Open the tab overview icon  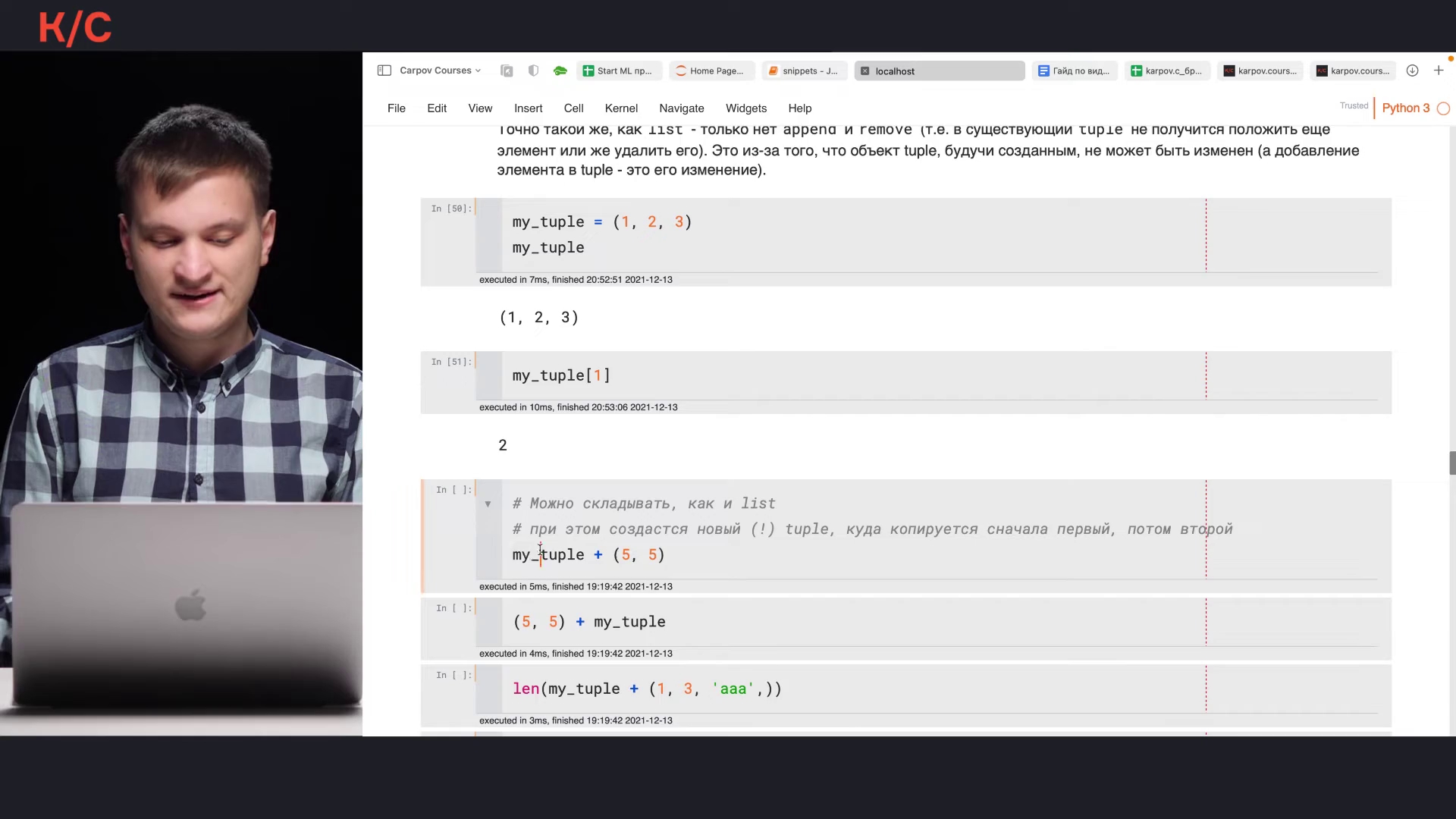pos(507,71)
